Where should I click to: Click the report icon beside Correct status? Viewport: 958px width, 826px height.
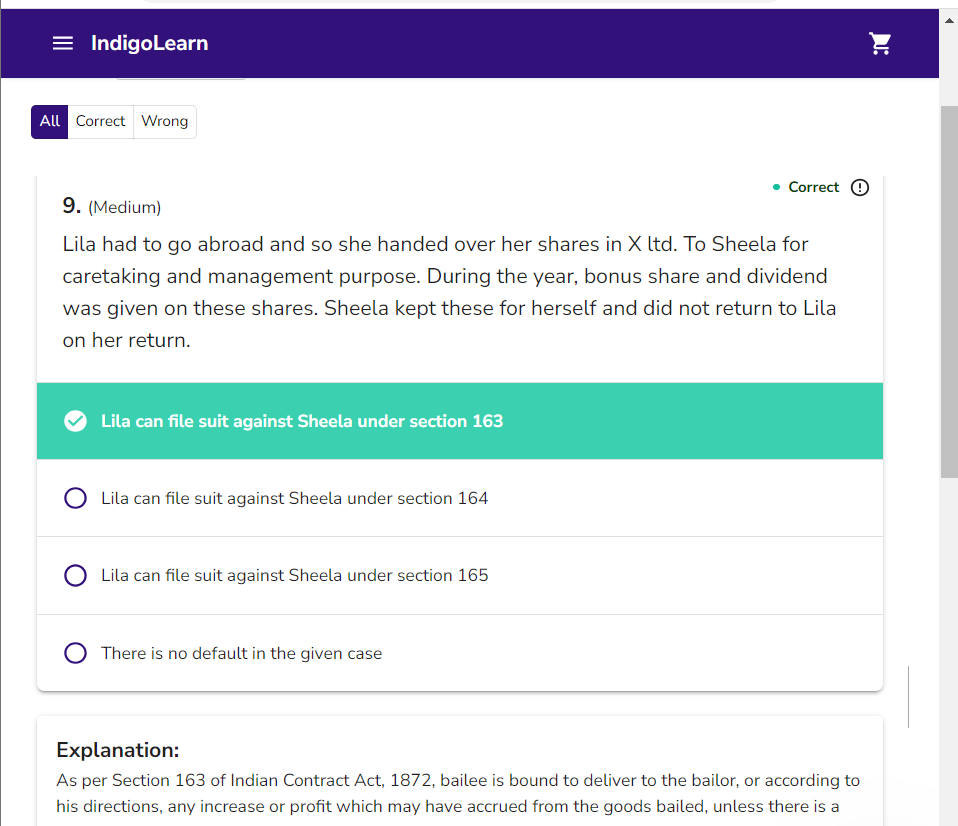860,188
